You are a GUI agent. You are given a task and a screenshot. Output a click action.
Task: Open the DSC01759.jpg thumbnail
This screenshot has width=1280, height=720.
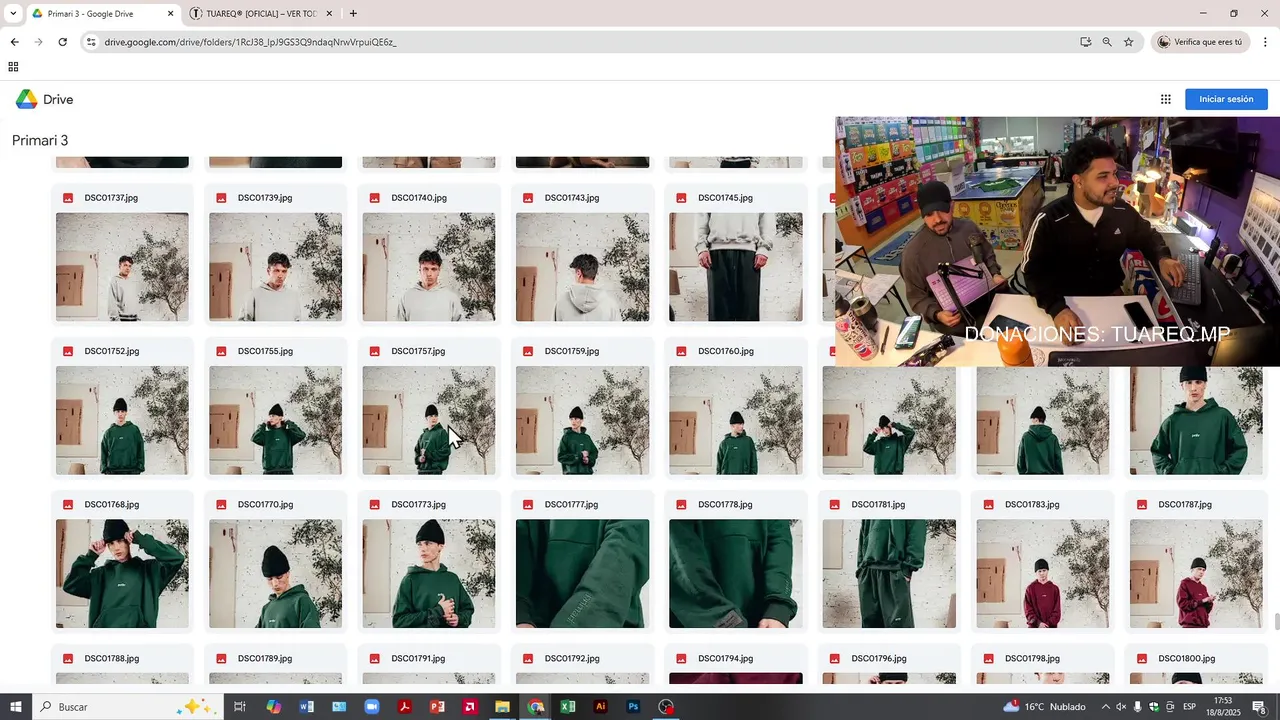582,420
